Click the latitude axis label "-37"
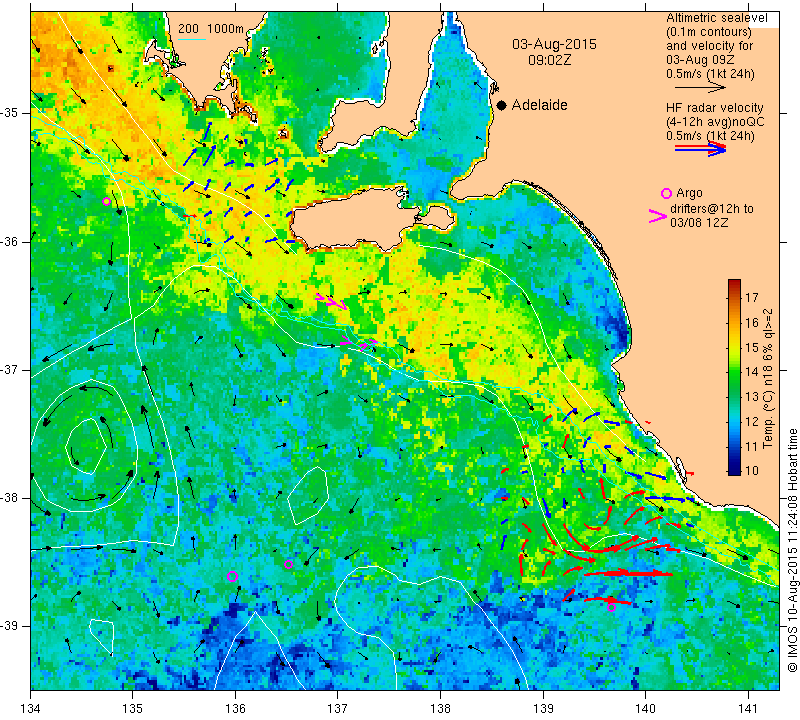 (x=10, y=369)
